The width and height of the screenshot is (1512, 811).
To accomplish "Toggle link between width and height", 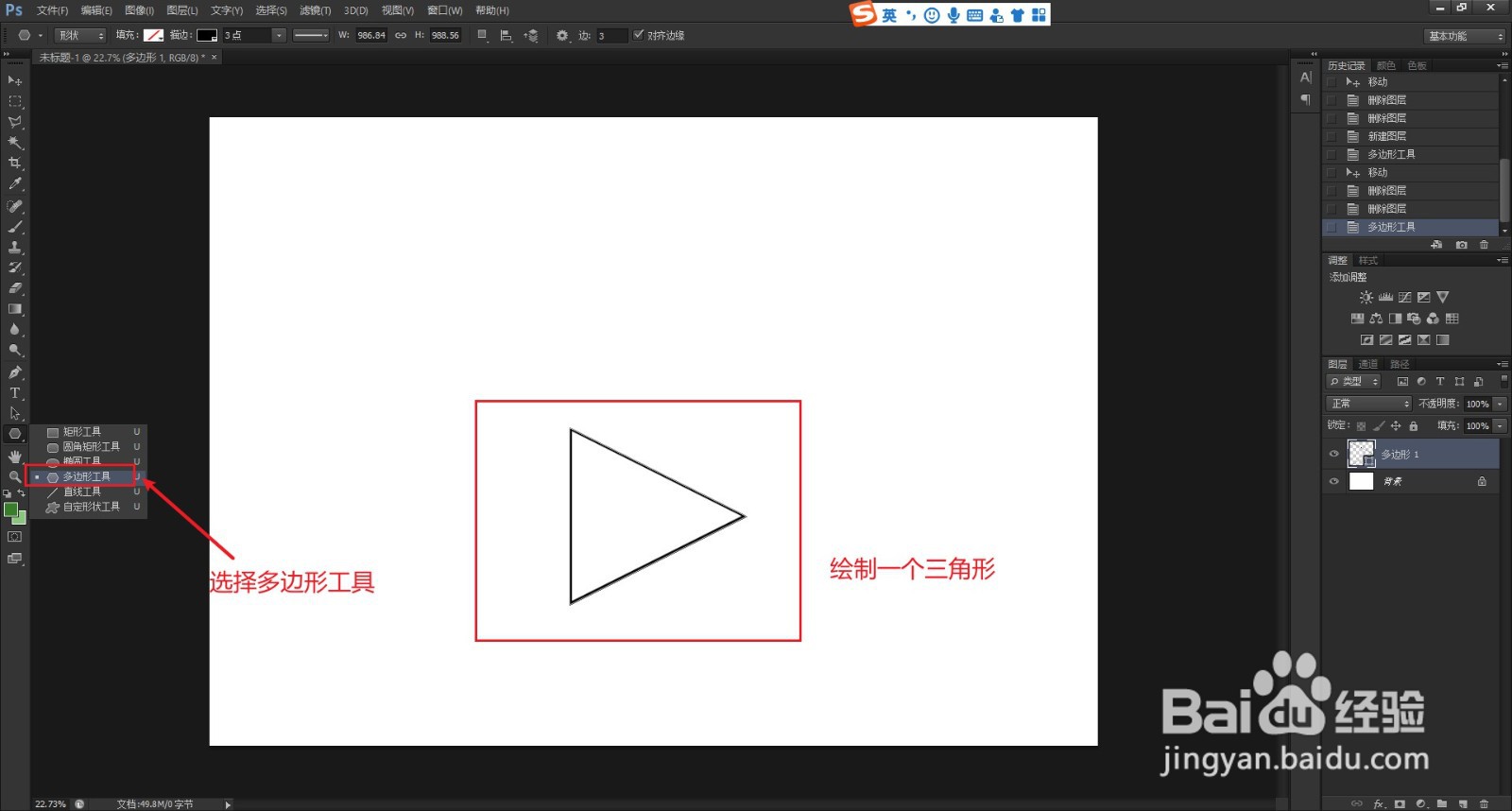I will pyautogui.click(x=401, y=35).
